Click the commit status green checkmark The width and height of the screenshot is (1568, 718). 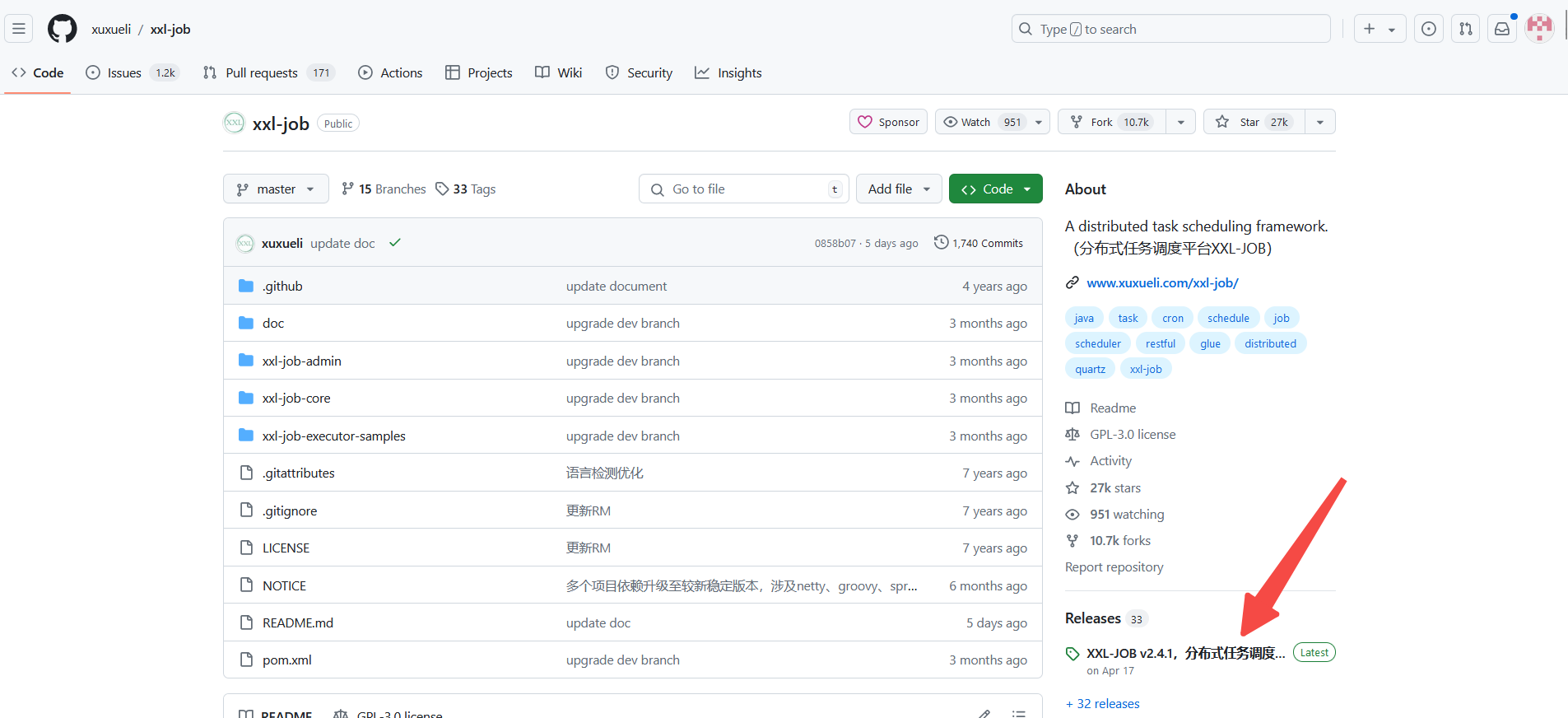395,243
